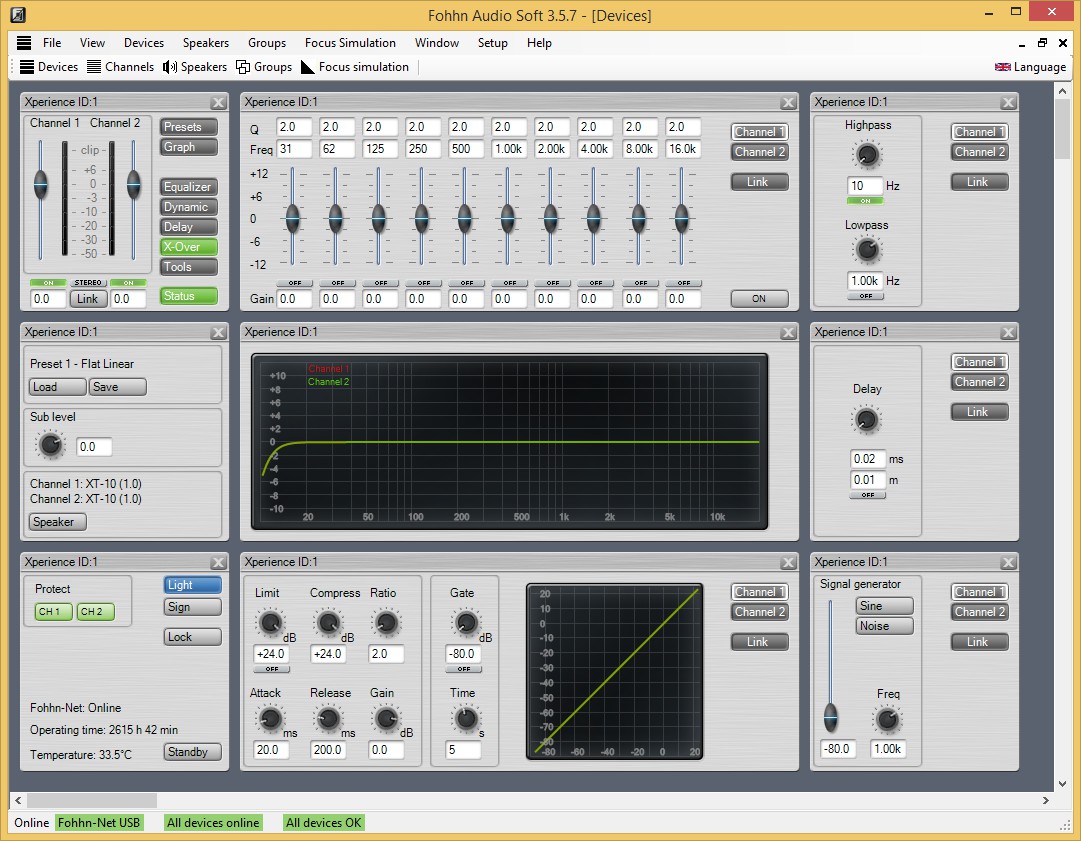Open the Devices menu
Screen dimensions: 1081x841
pos(144,43)
